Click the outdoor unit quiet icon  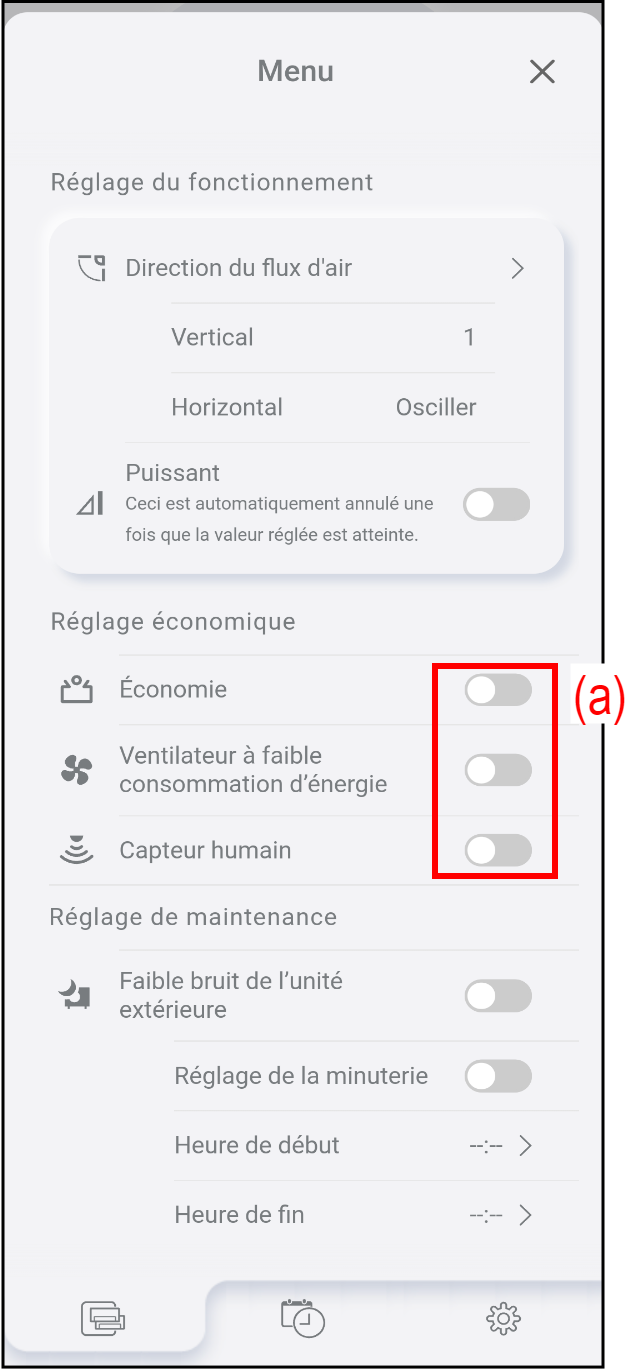coord(76,995)
